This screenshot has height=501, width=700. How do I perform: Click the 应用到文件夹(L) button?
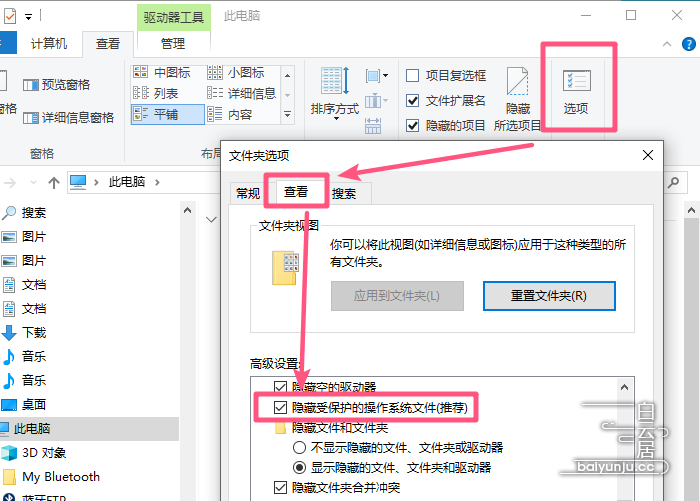(397, 296)
